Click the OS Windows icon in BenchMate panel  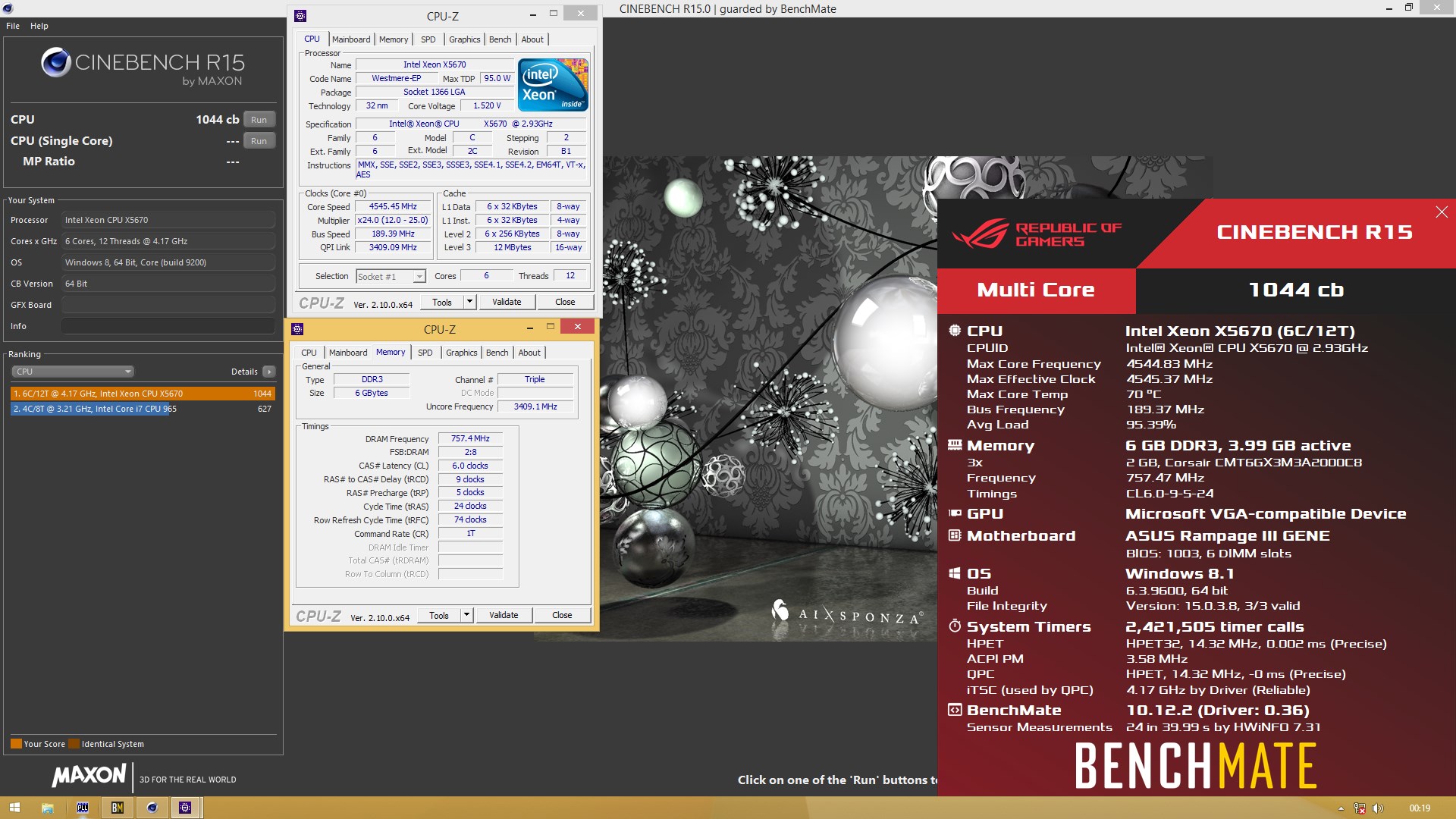(x=955, y=573)
